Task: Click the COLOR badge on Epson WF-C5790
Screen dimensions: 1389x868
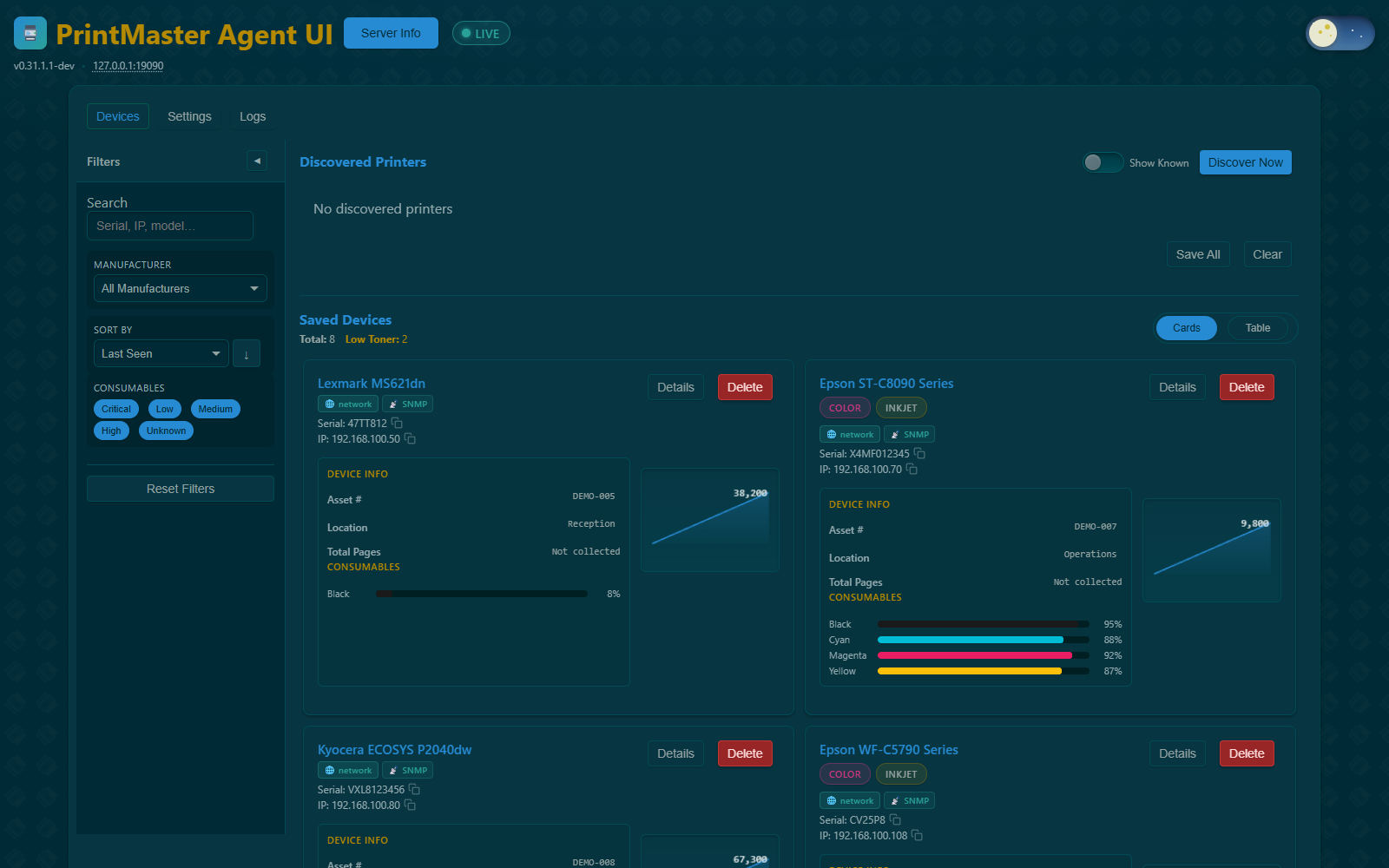Action: [845, 774]
